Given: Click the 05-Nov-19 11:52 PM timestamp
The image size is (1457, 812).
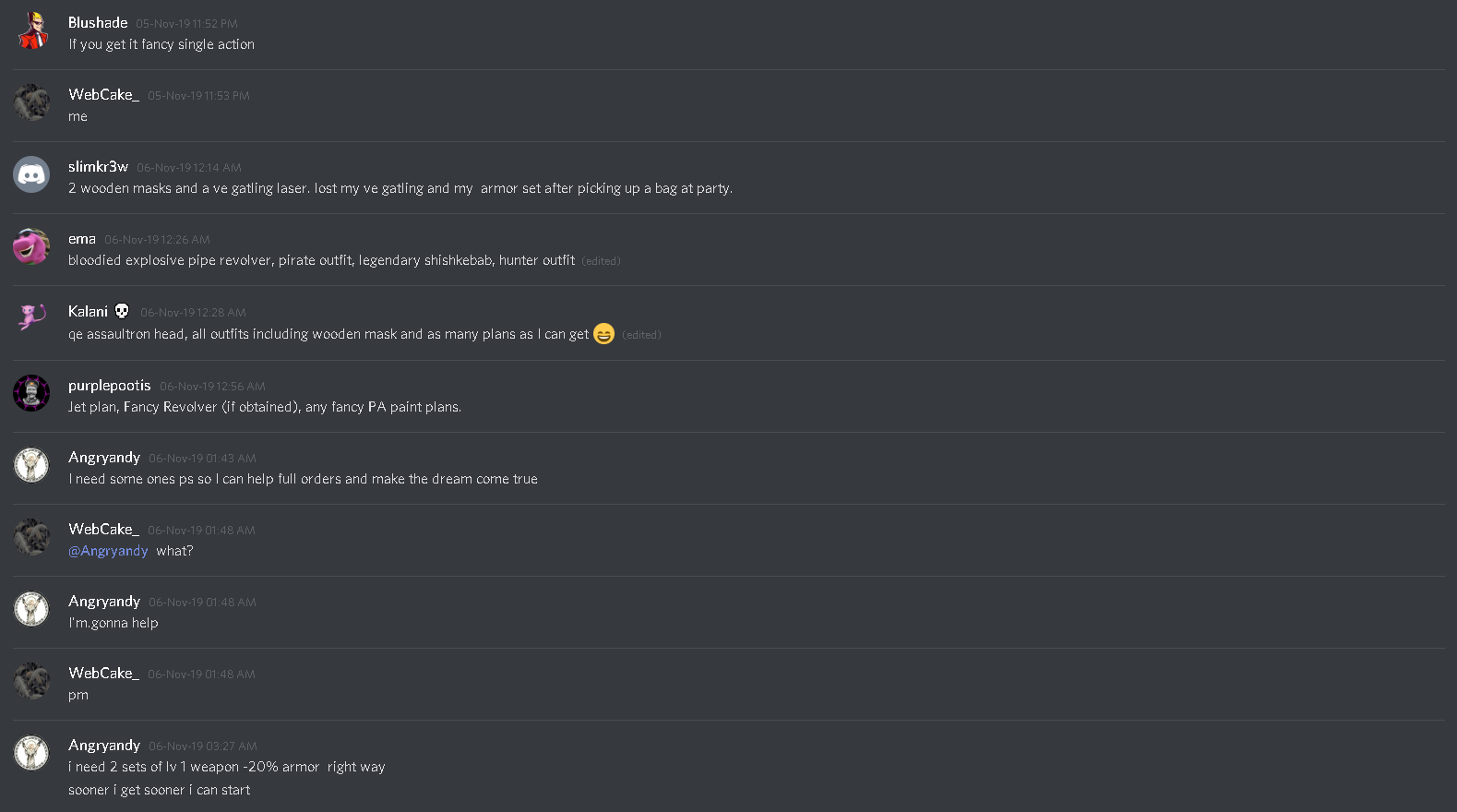Looking at the screenshot, I should point(186,24).
